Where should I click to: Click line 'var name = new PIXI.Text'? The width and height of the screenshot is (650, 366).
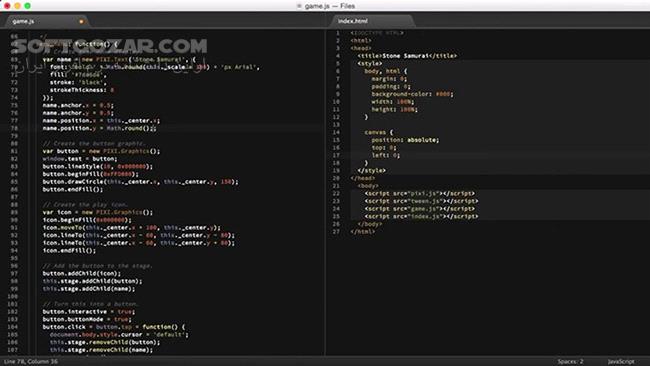click(x=119, y=59)
